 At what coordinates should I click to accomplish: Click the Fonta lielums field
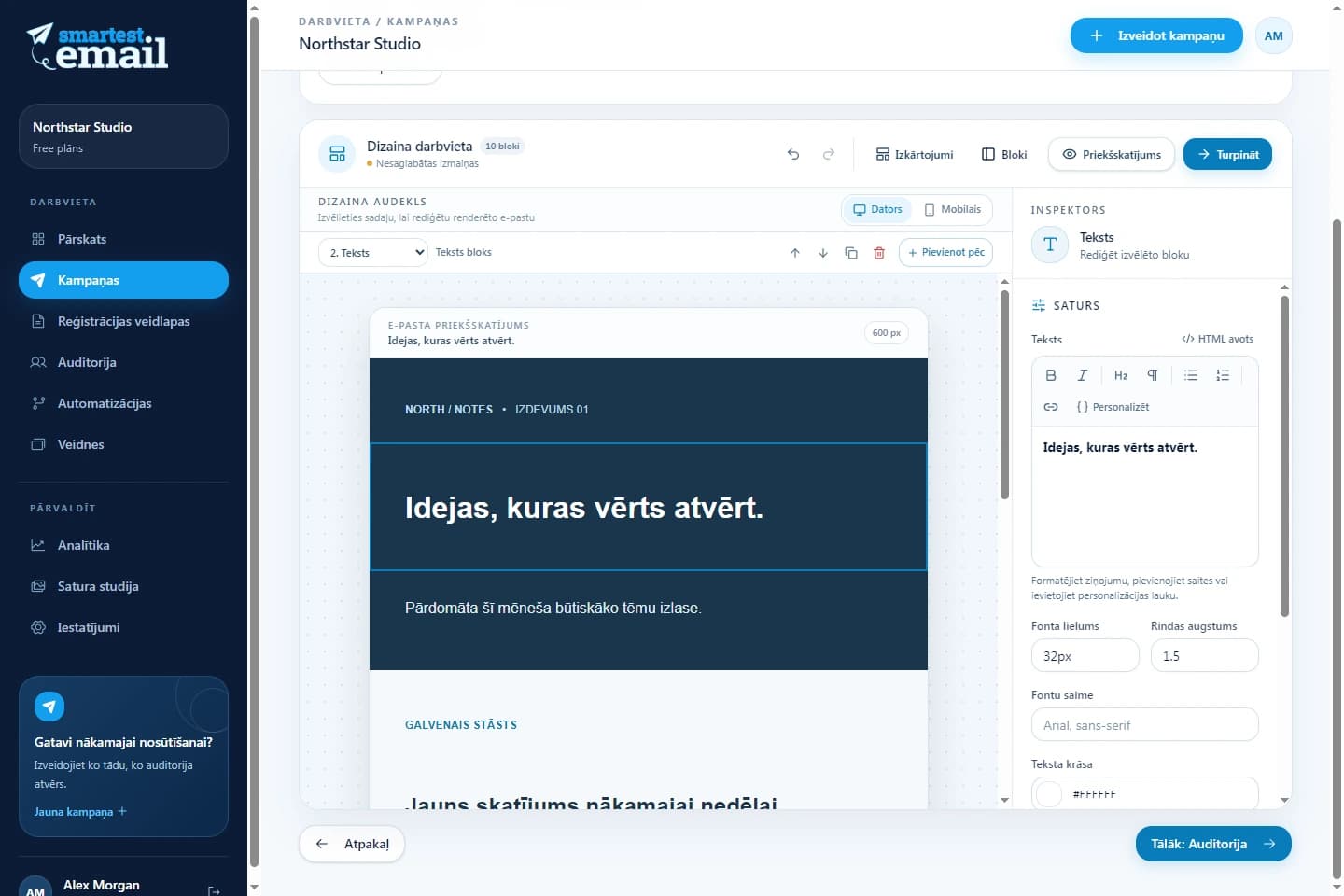pos(1085,656)
